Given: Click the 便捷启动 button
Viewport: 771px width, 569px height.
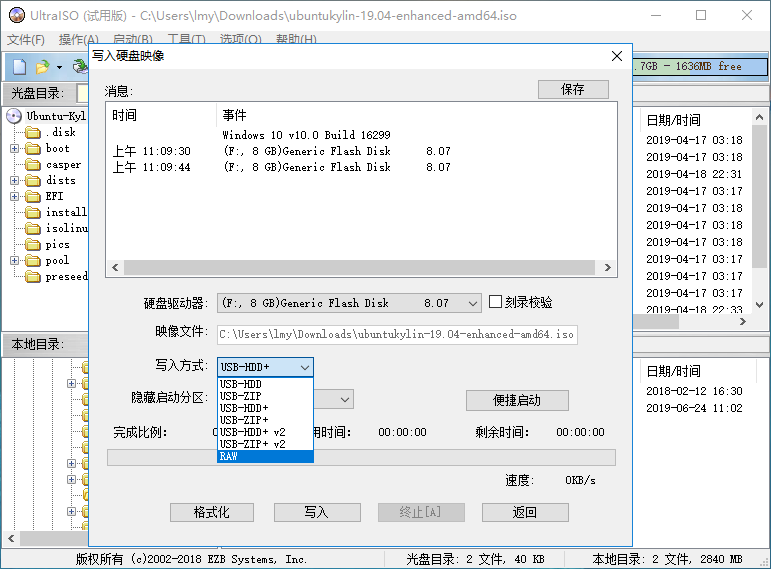Looking at the screenshot, I should coord(517,401).
